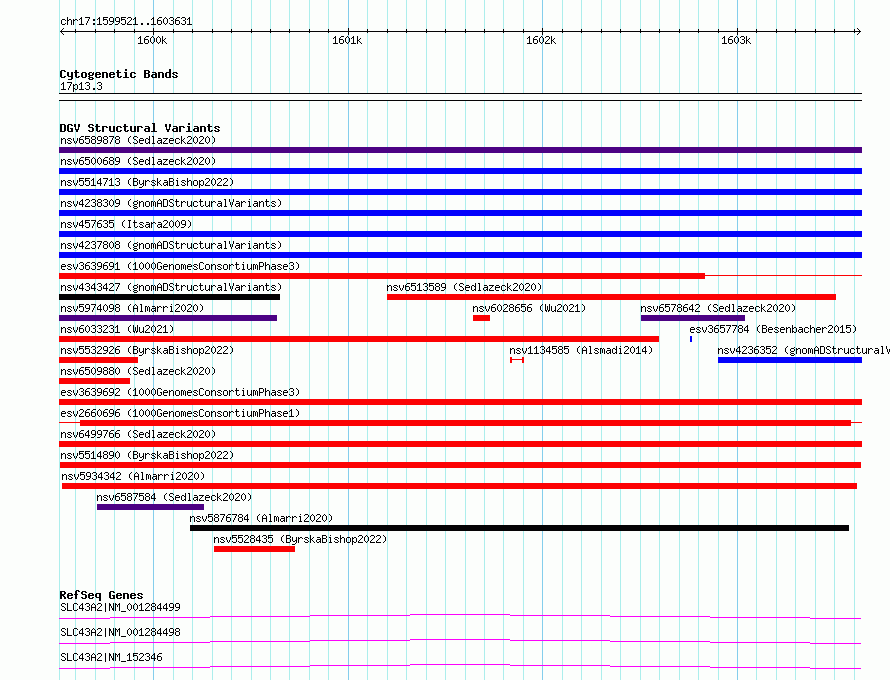The height and width of the screenshot is (680, 890).
Task: Open the nsv6500689 (Sedlazeck2020) variant label
Action: [138, 161]
